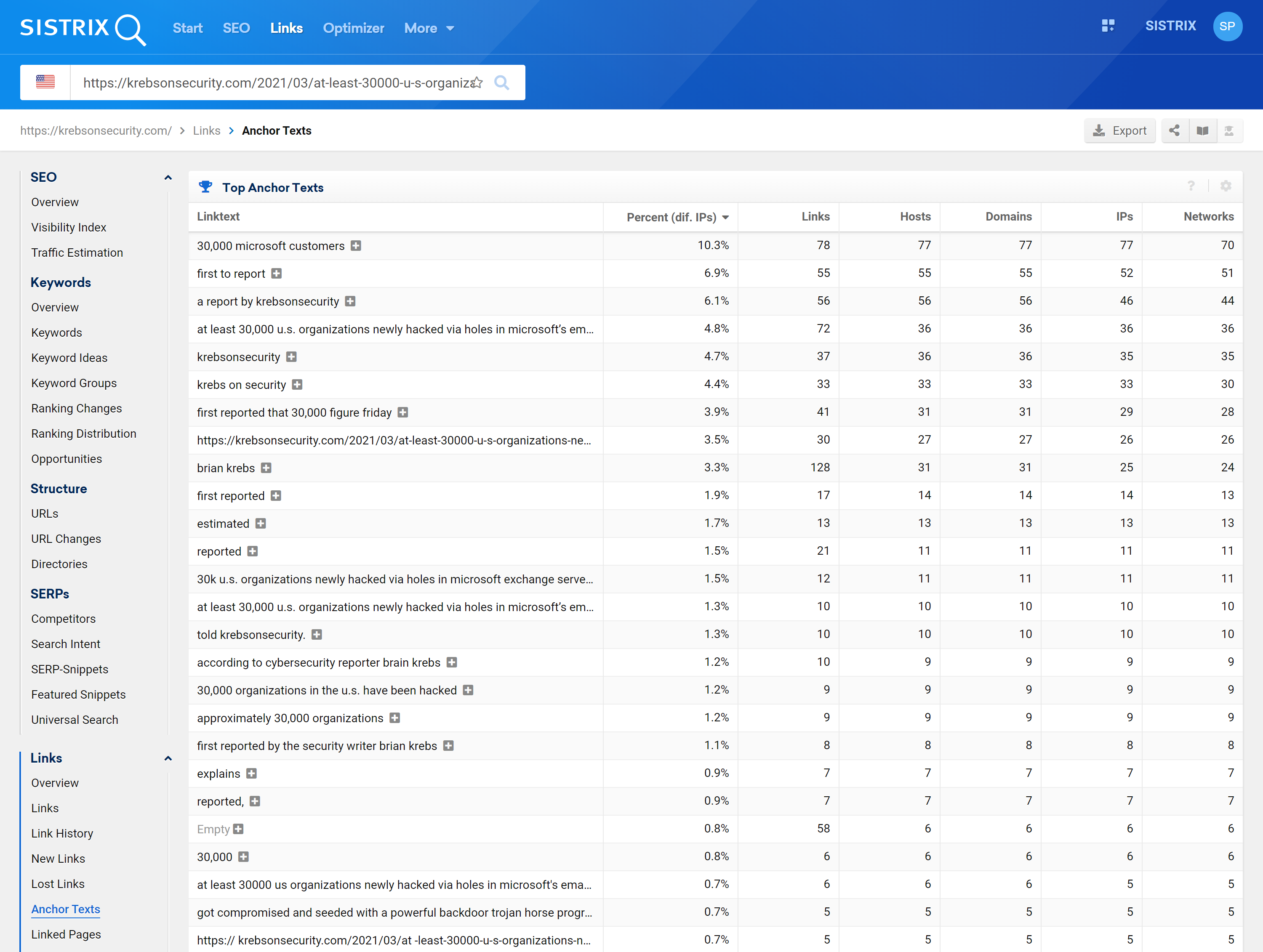This screenshot has width=1263, height=952.
Task: Expand plus icon for reported, row
Action: pyautogui.click(x=255, y=801)
